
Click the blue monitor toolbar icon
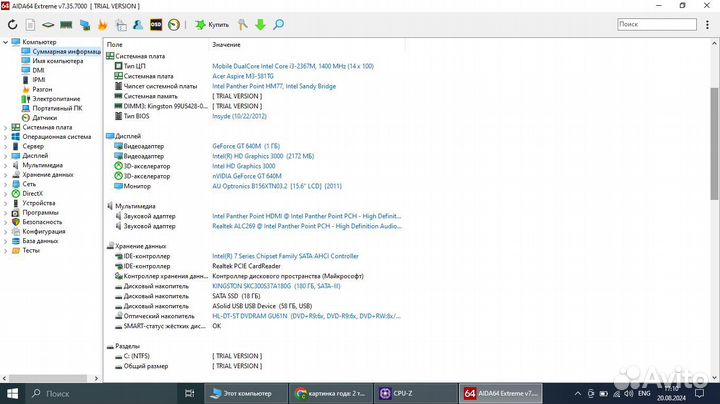point(85,25)
